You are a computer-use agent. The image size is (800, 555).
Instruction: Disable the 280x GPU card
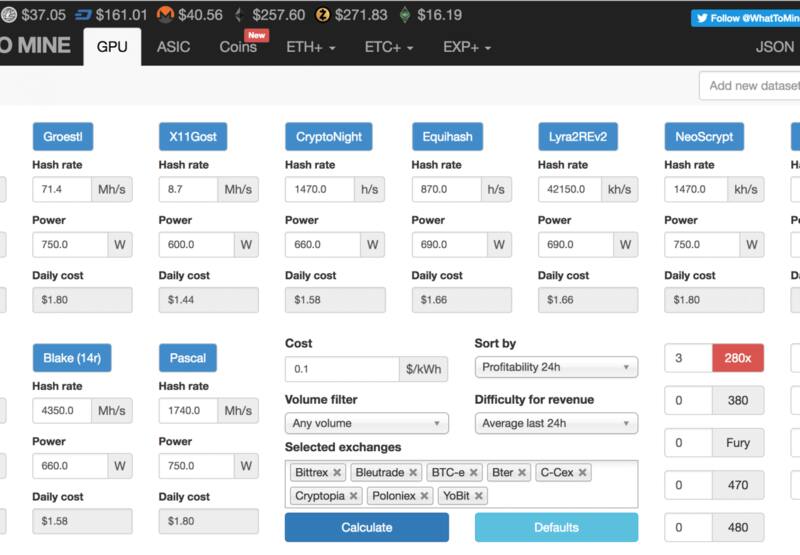[737, 358]
